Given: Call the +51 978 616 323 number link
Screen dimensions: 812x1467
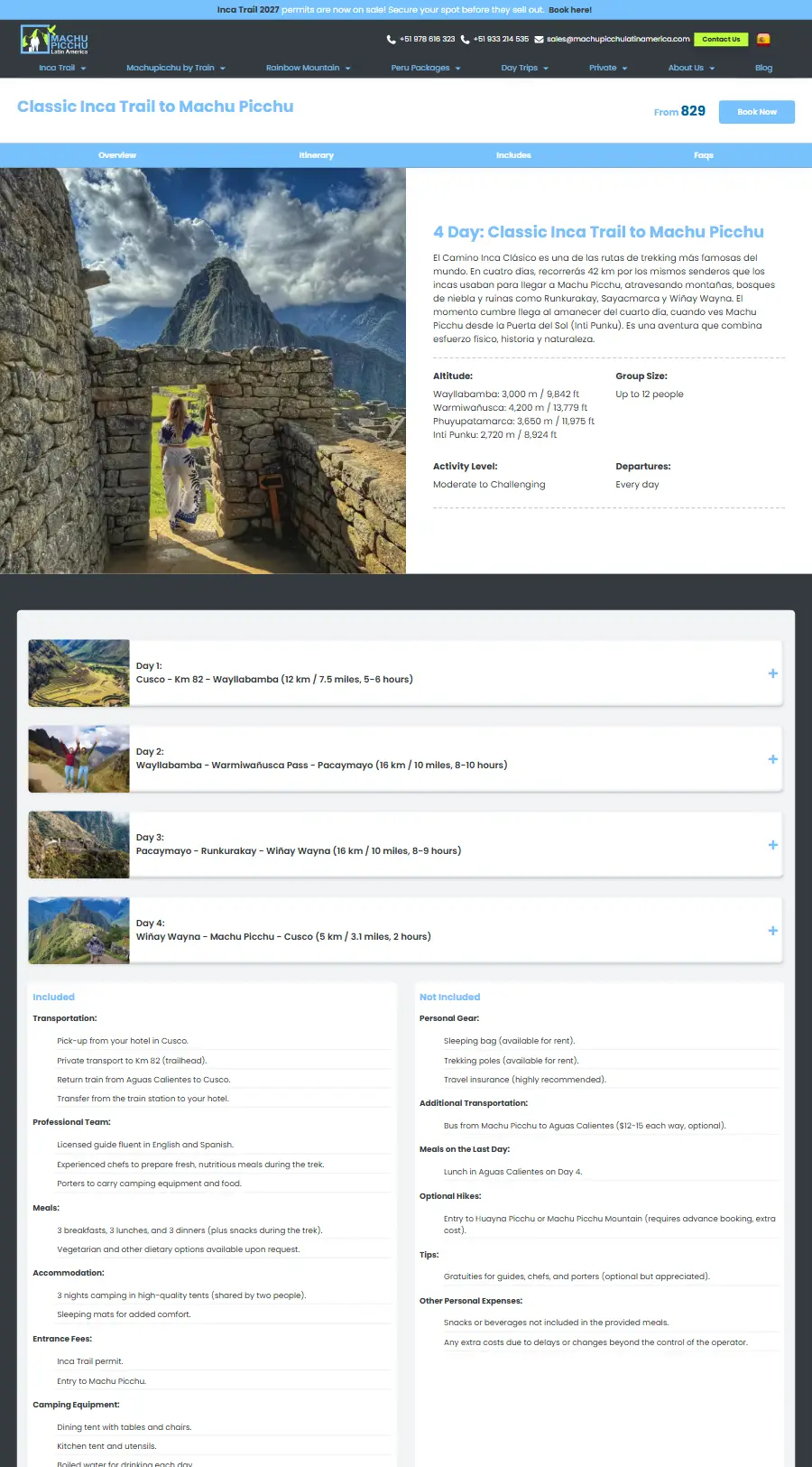Looking at the screenshot, I should [428, 40].
